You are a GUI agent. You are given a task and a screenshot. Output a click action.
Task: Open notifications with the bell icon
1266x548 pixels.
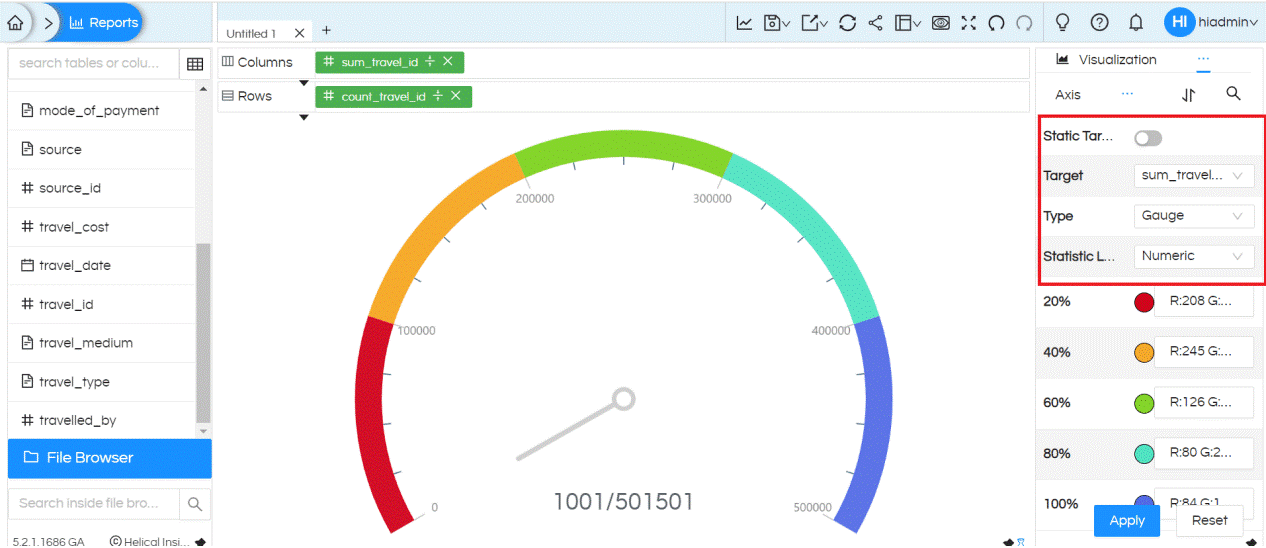(1136, 22)
